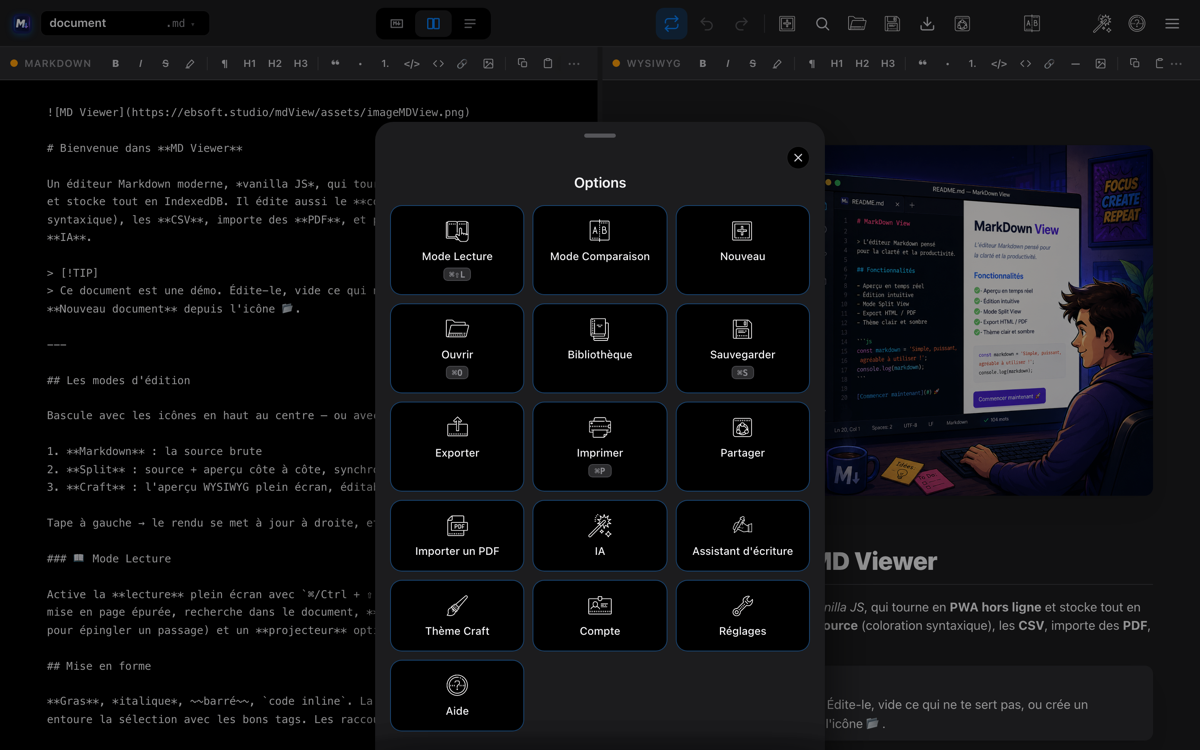
Task: Click download export icon in top toolbar
Action: pyautogui.click(x=927, y=24)
